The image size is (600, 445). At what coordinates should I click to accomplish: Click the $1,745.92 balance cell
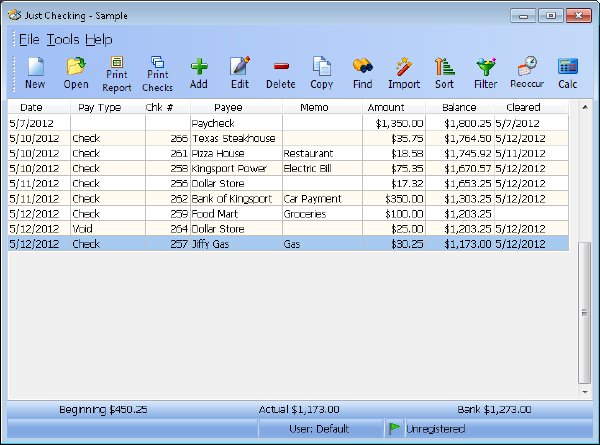coord(460,153)
